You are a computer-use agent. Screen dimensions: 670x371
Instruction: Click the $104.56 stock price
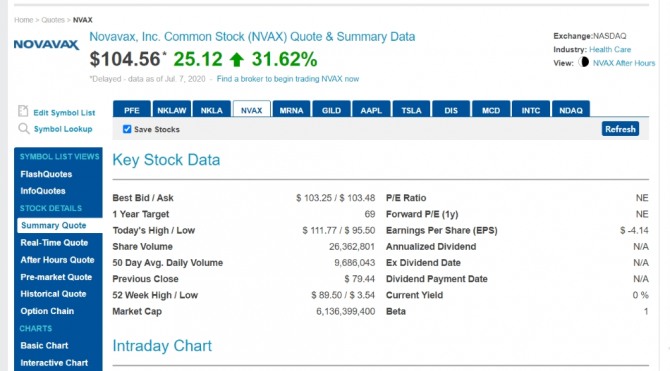pos(125,59)
